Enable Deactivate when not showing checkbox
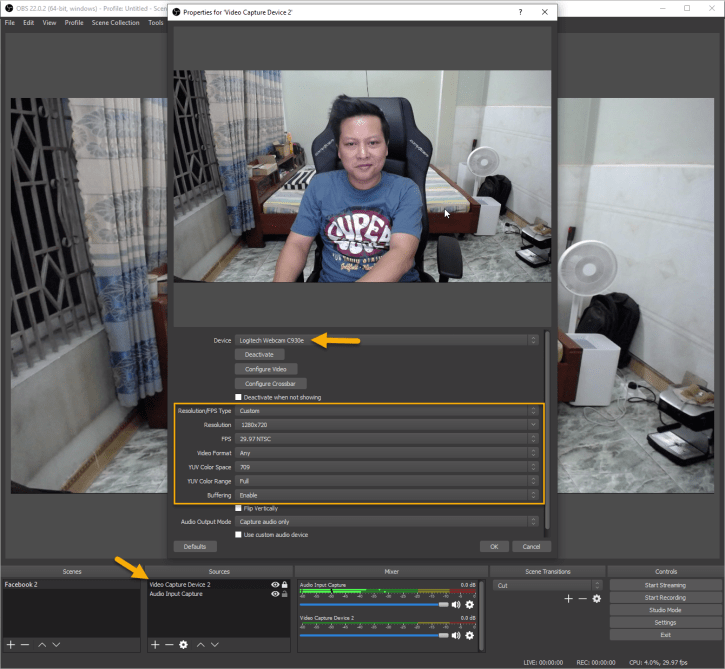The height and width of the screenshot is (669, 725). tap(239, 397)
